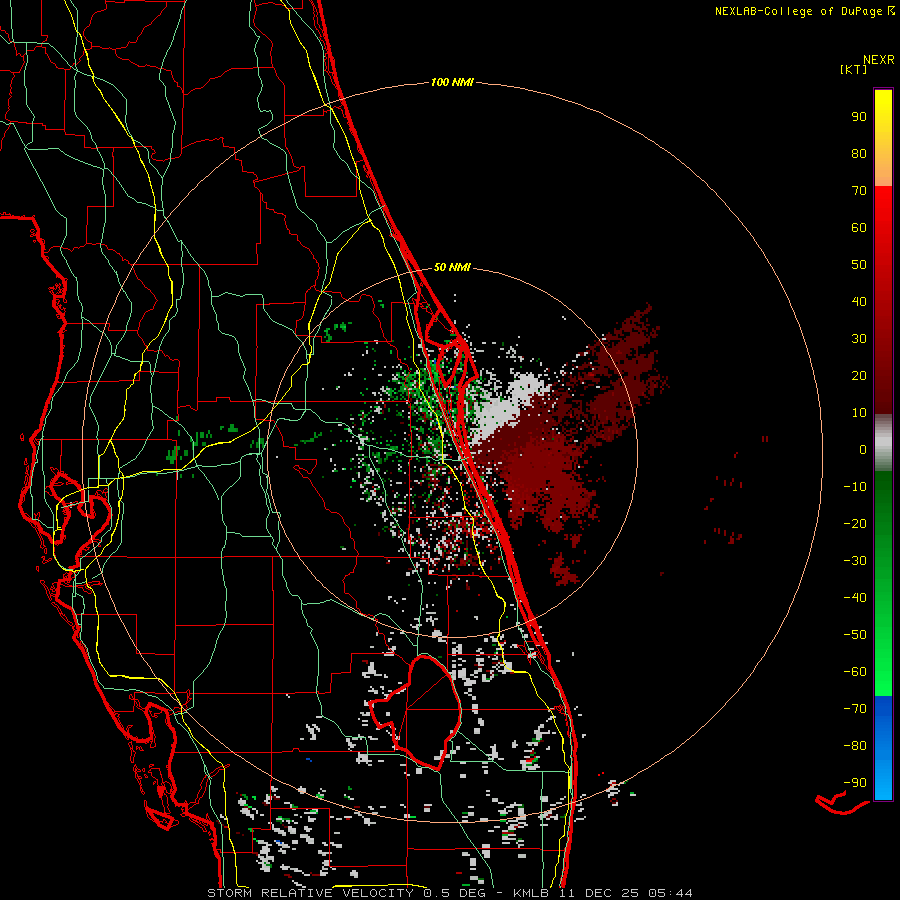Viewport: 900px width, 900px height.
Task: Click the NEXR label above the color scale
Action: point(879,60)
